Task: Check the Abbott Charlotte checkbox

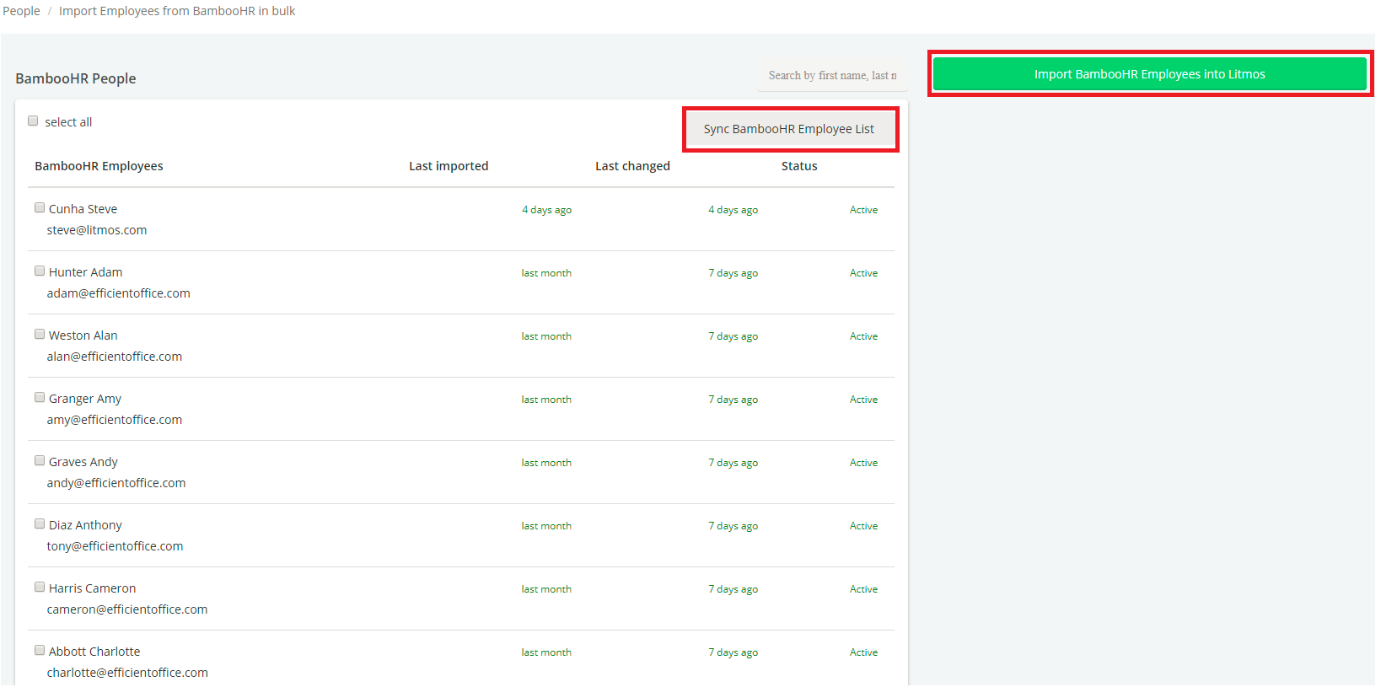Action: click(x=40, y=650)
